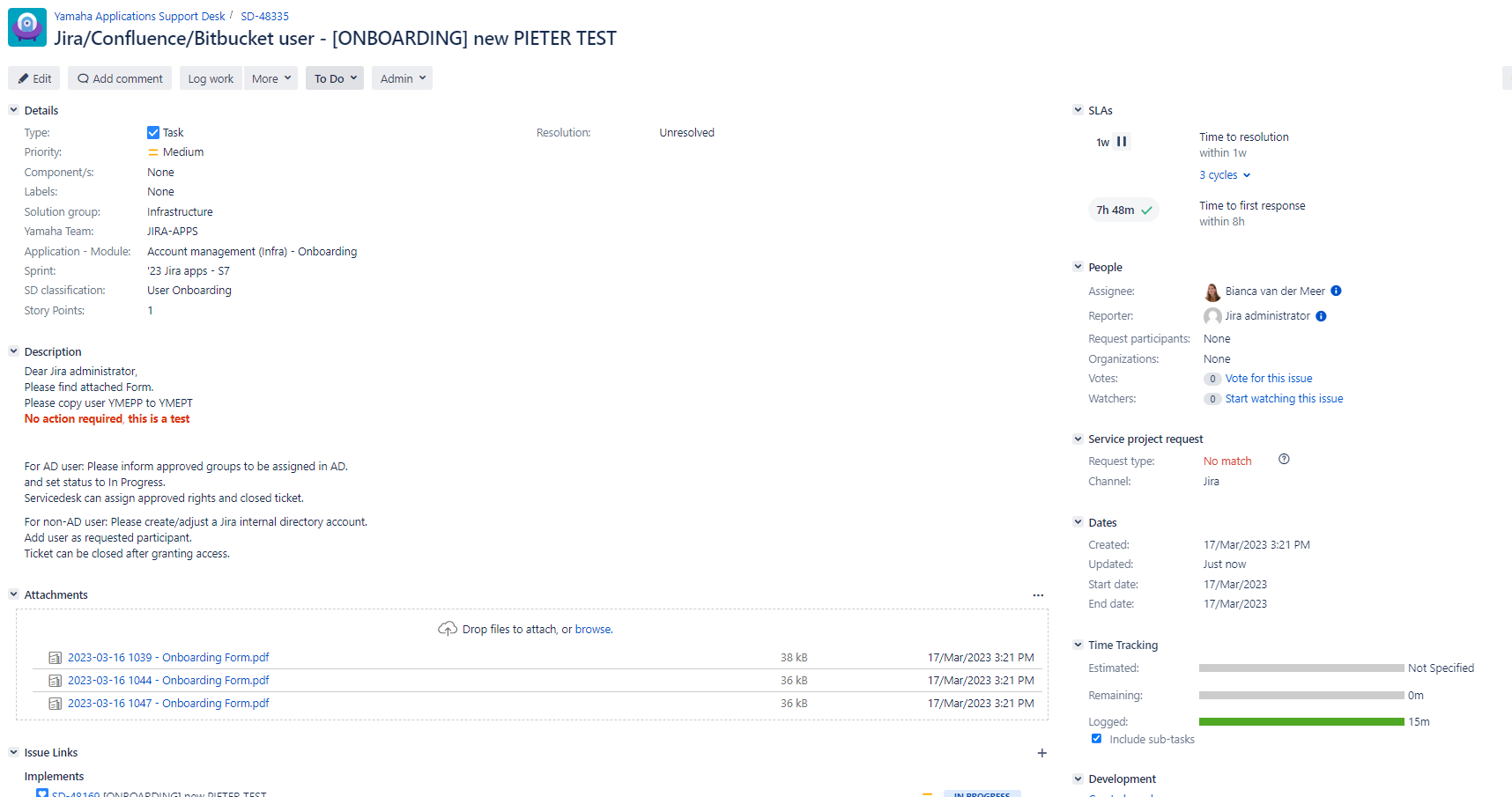Toggle Include sub-tasks checkbox
This screenshot has height=797, width=1512.
click(1096, 739)
